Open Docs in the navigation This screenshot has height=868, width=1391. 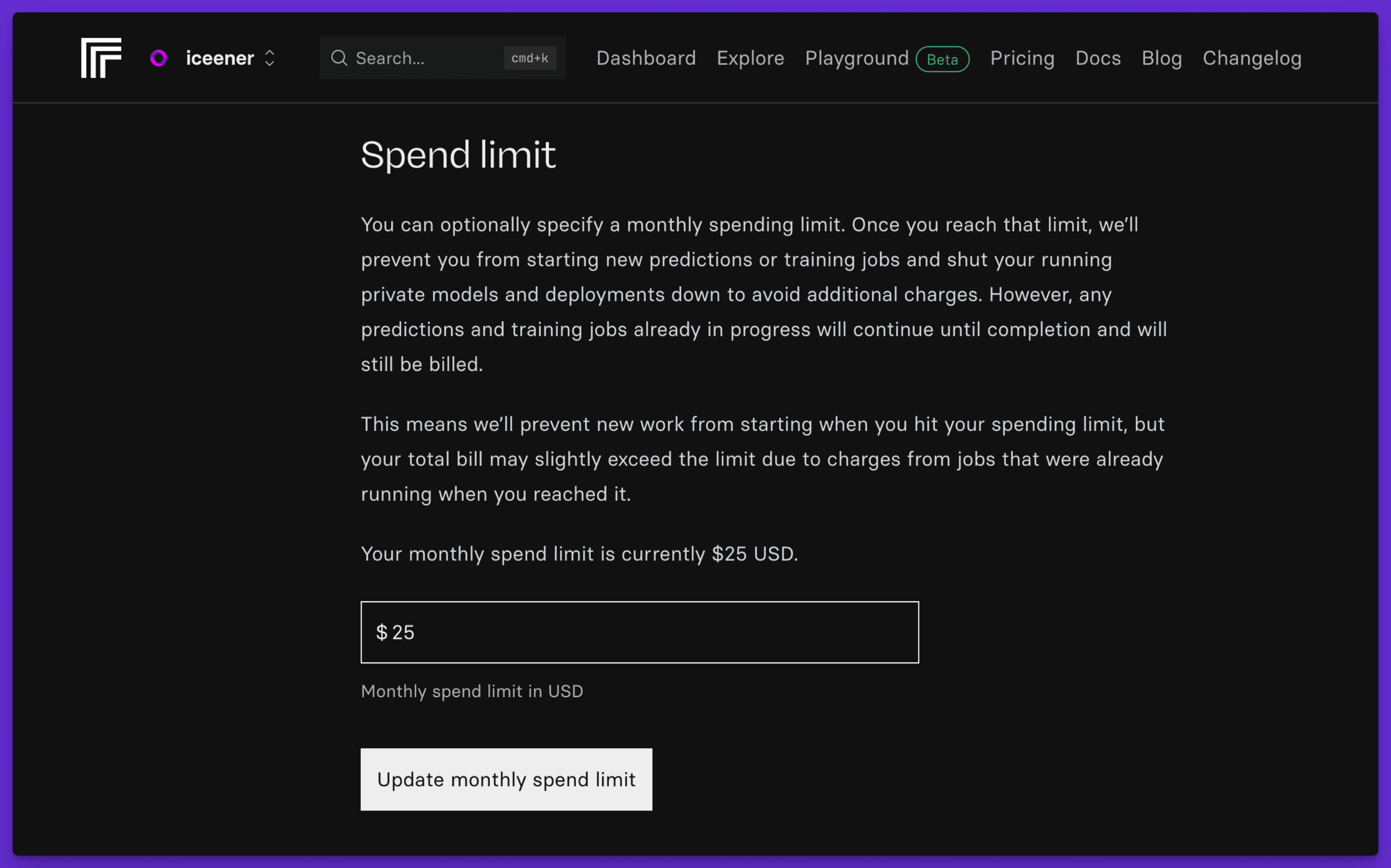click(1098, 58)
